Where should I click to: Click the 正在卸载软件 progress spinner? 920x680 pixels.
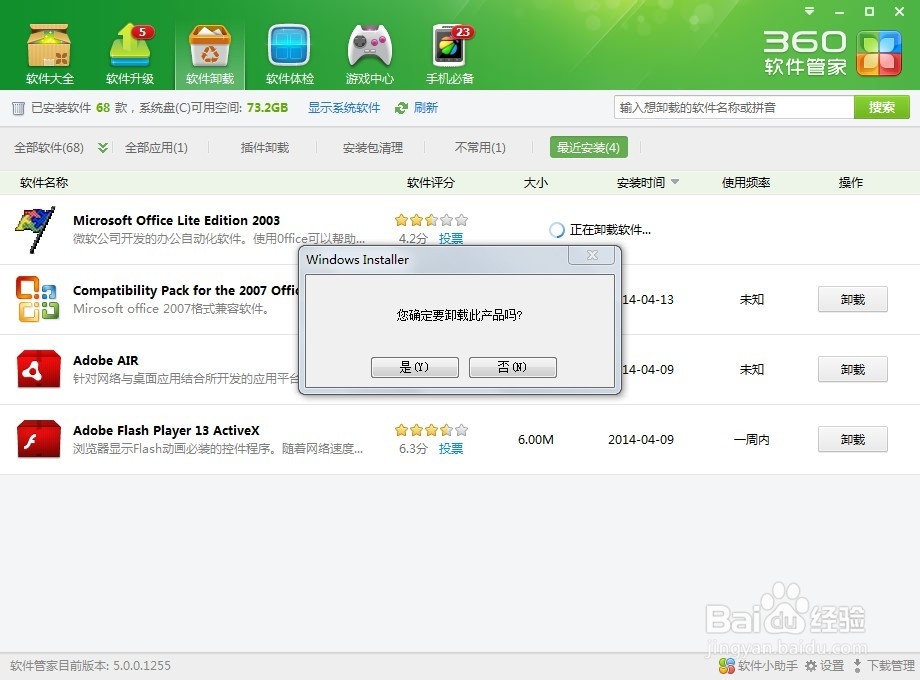[556, 230]
